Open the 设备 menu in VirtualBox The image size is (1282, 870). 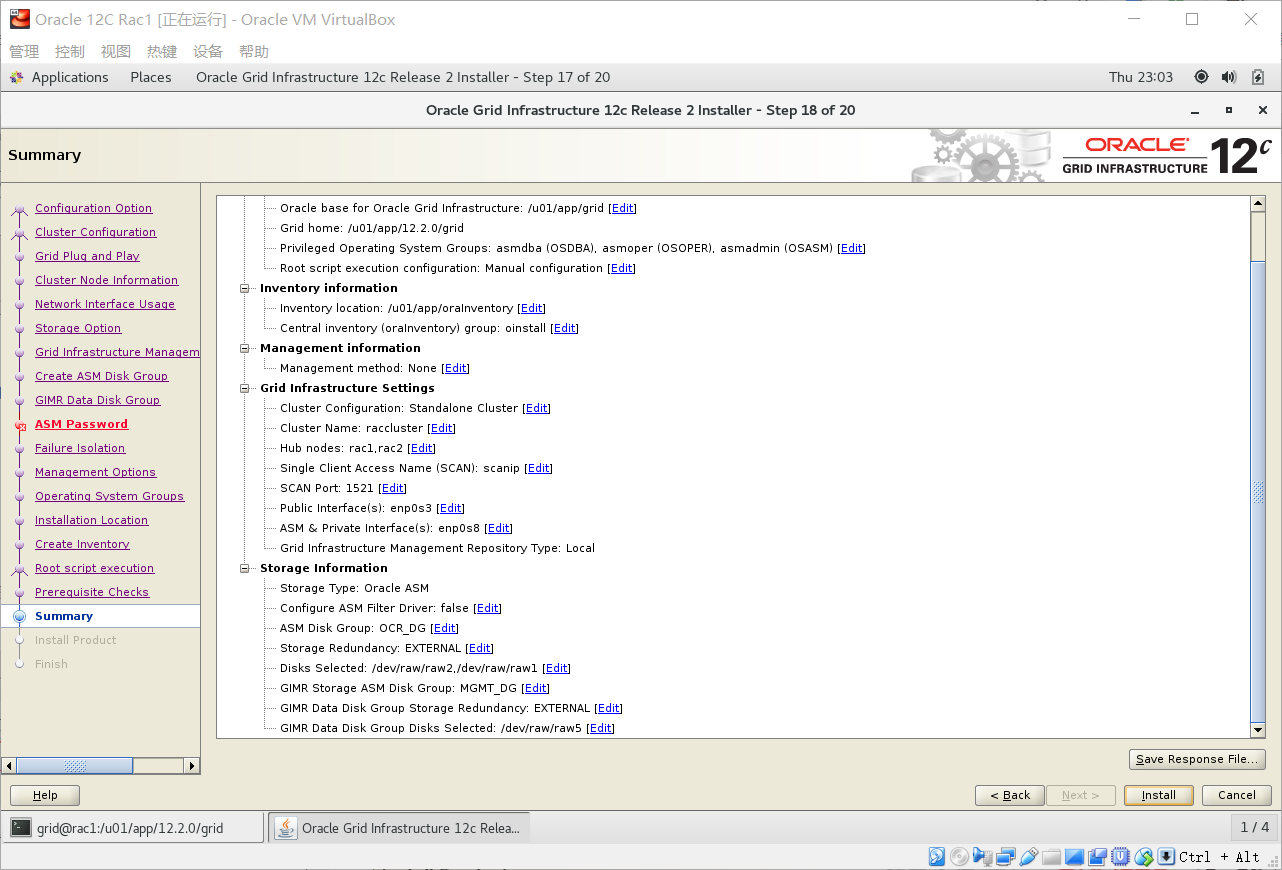208,51
